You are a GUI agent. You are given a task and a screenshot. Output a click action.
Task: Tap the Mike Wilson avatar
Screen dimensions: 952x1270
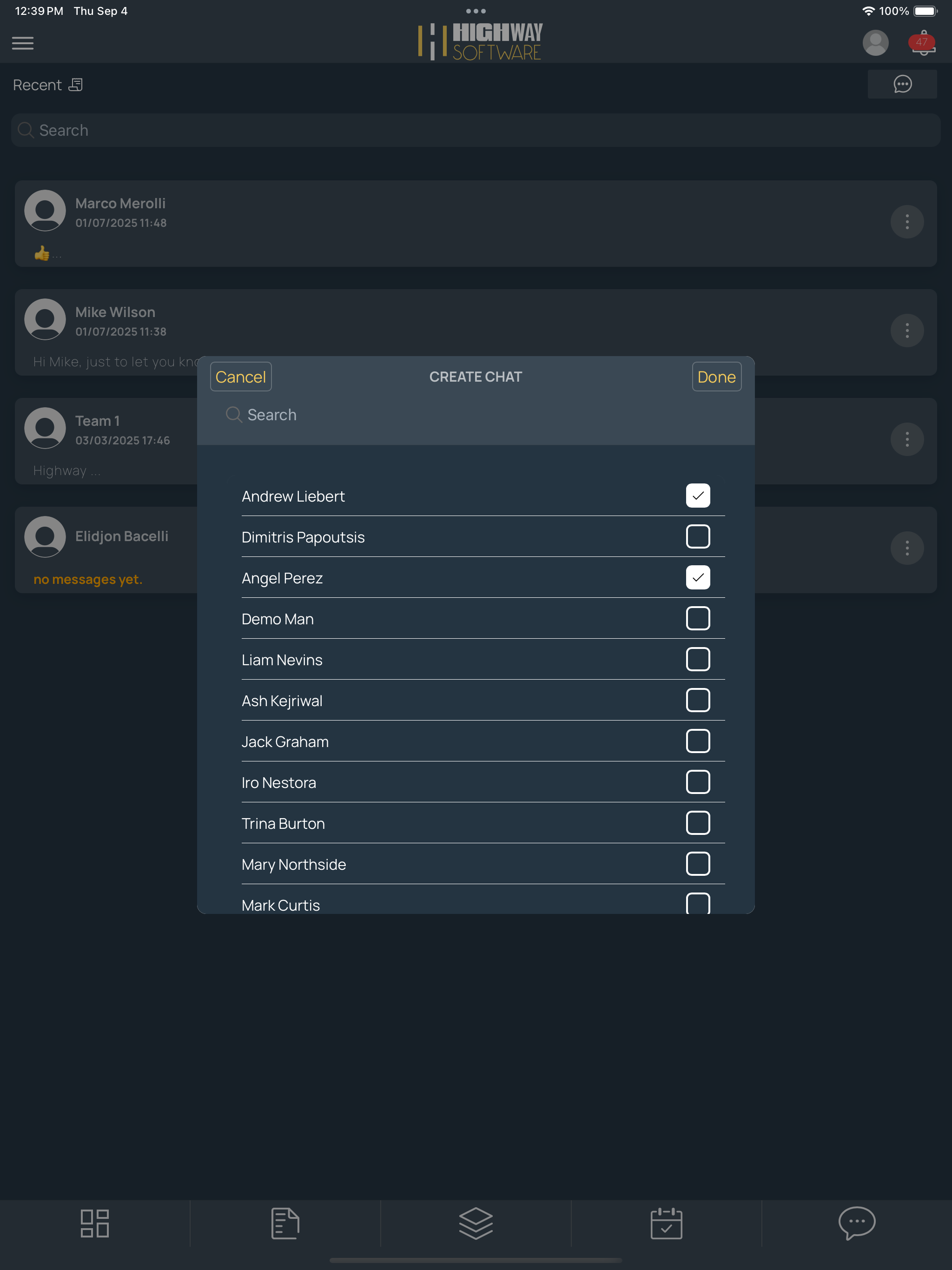(x=45, y=319)
